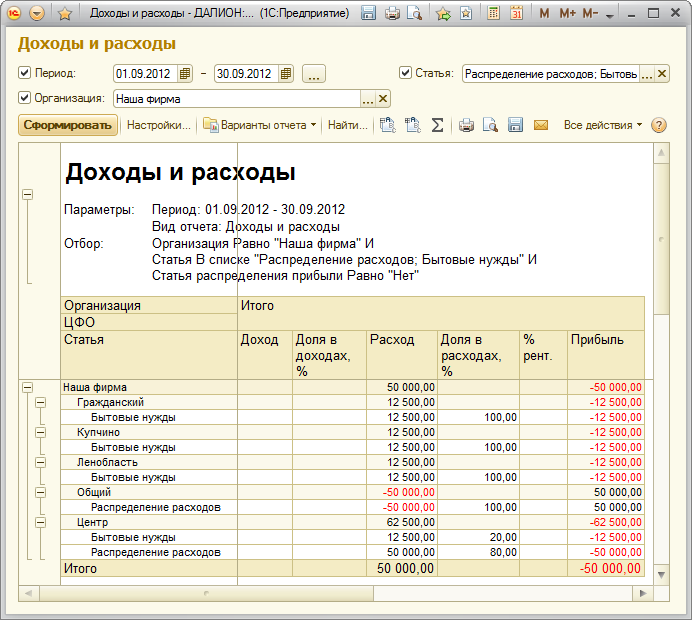Click the vertical scrollbar up arrow
This screenshot has width=692, height=620.
[661, 153]
